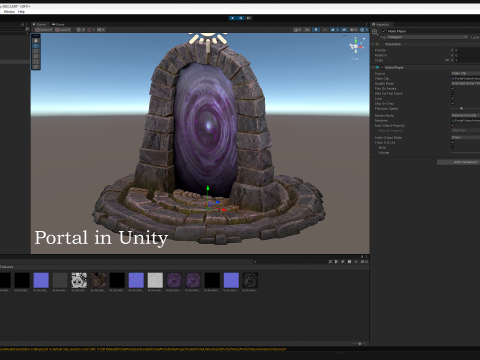Click the Project panel search-by-type icon
Image resolution: width=480 pixels, height=360 pixels.
(336, 262)
